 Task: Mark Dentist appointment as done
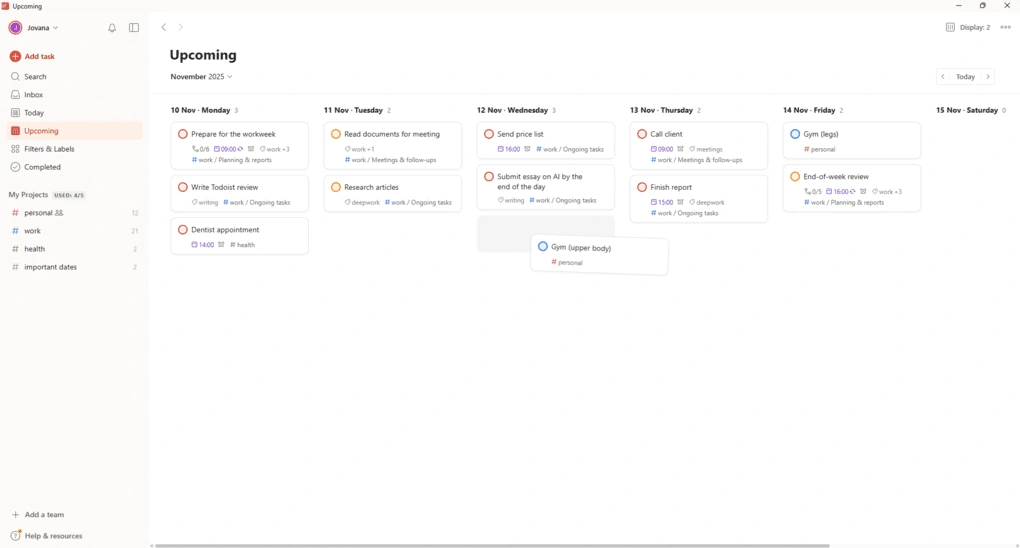[183, 230]
